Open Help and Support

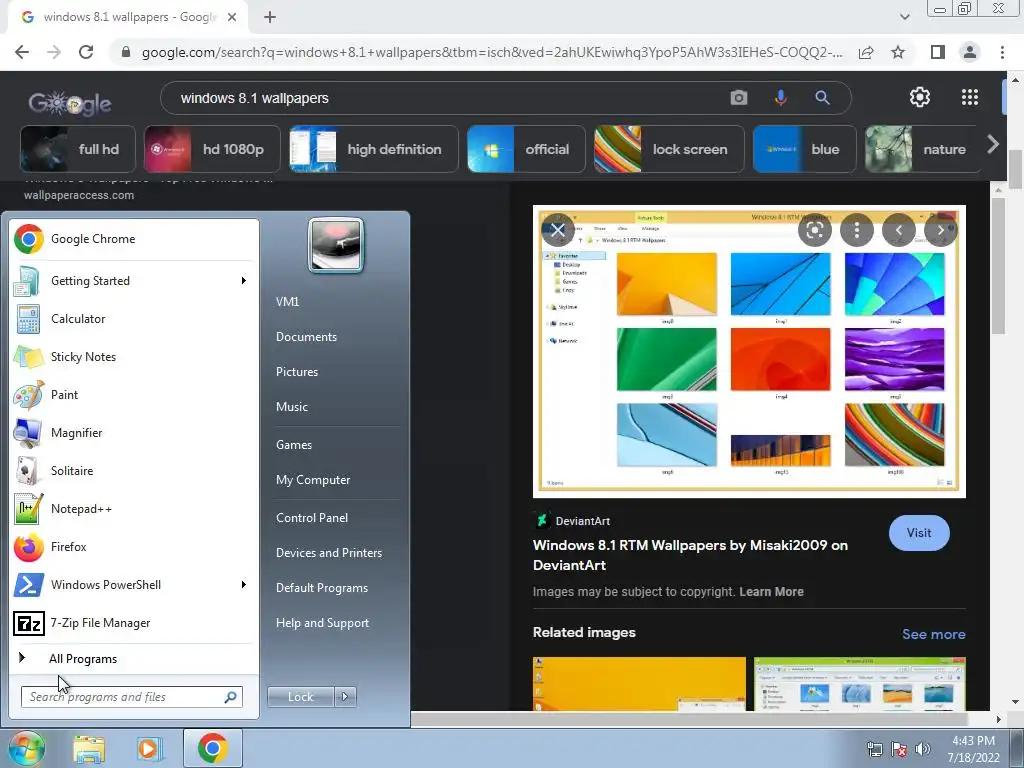point(322,623)
